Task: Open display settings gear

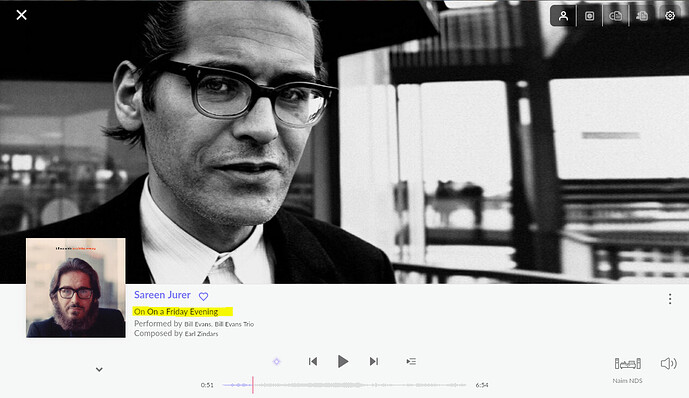Action: pyautogui.click(x=670, y=16)
